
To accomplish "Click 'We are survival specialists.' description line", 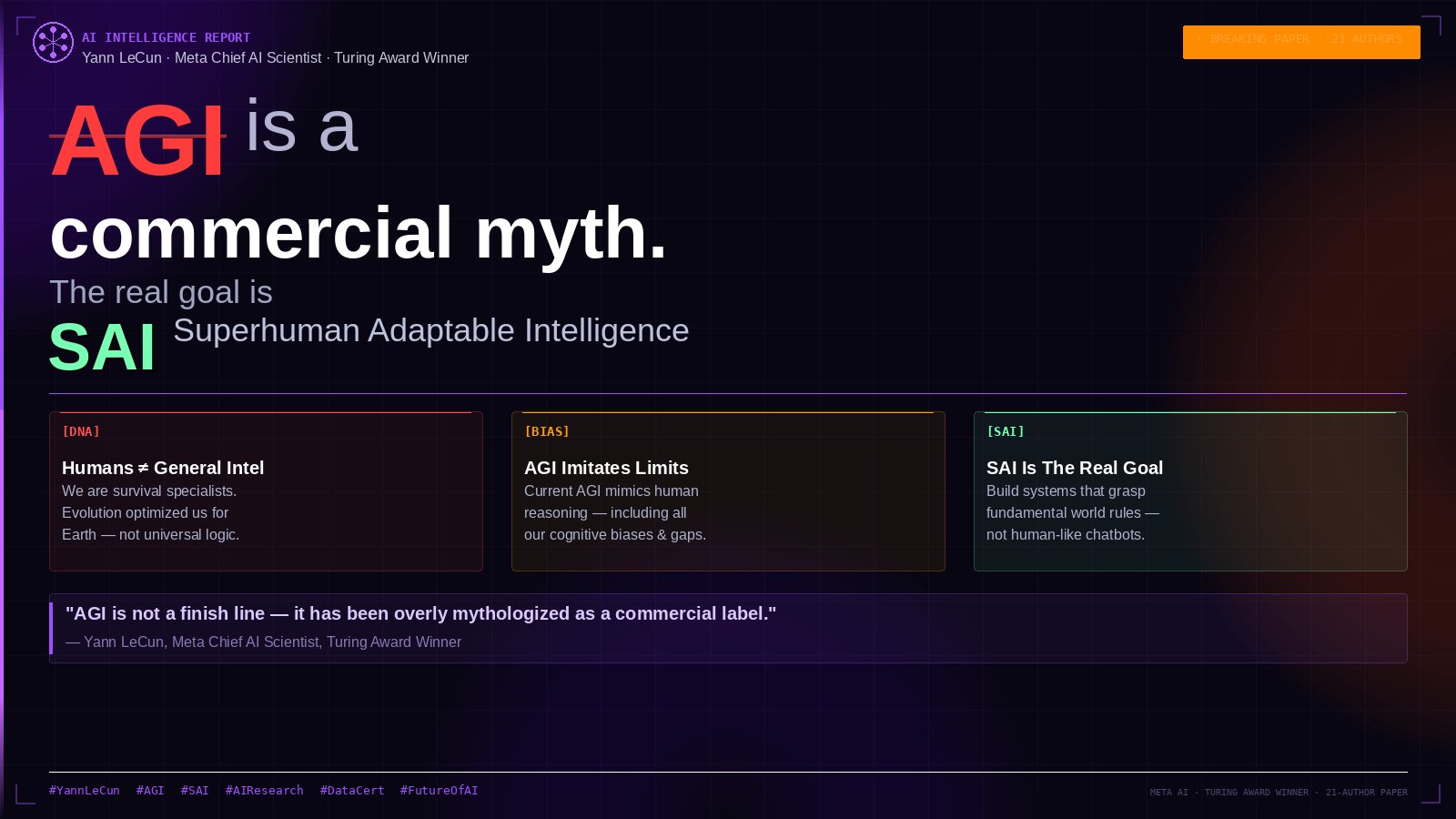I will pos(149,490).
